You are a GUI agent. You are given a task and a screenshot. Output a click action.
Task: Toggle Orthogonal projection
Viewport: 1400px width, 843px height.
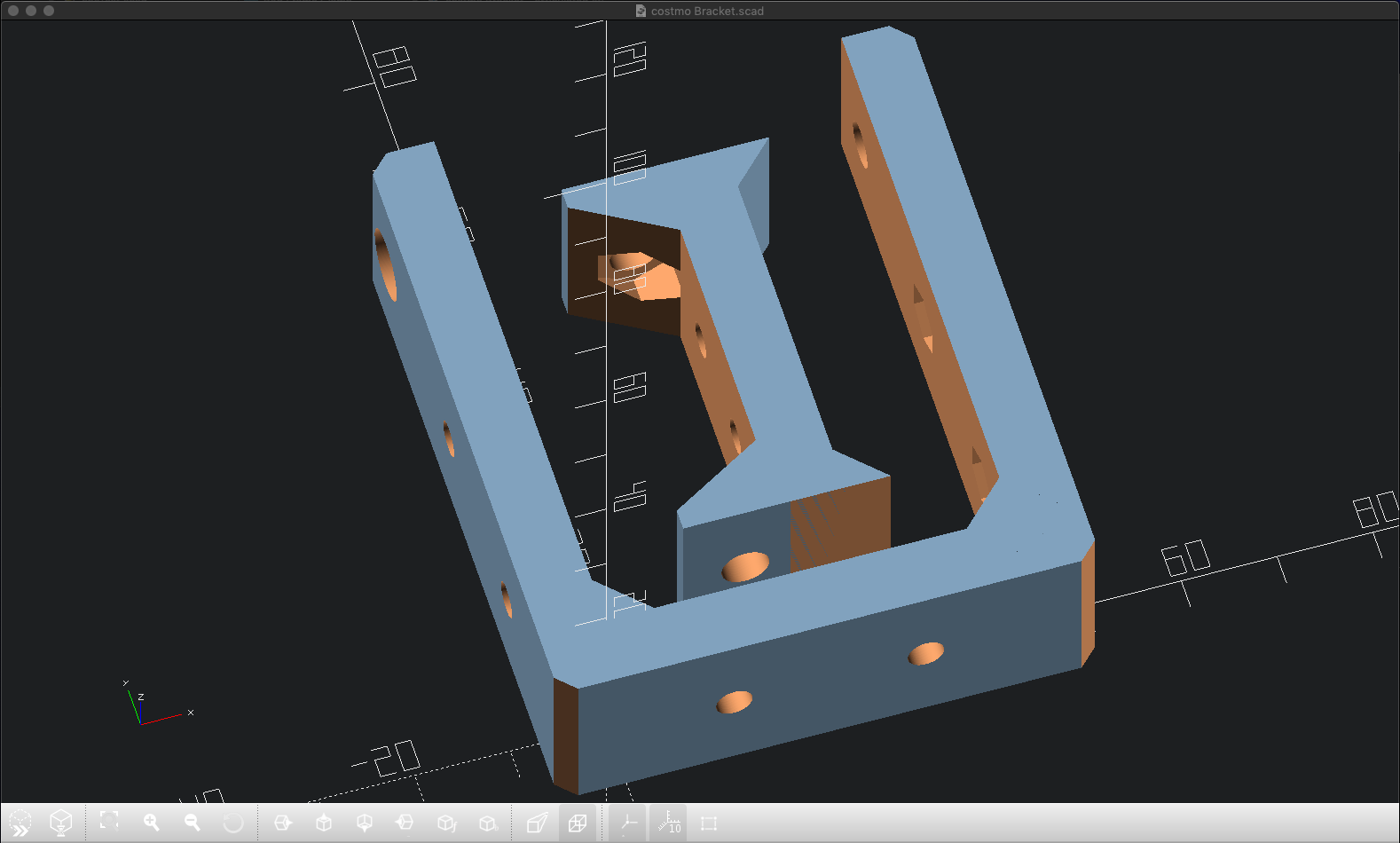[x=578, y=823]
